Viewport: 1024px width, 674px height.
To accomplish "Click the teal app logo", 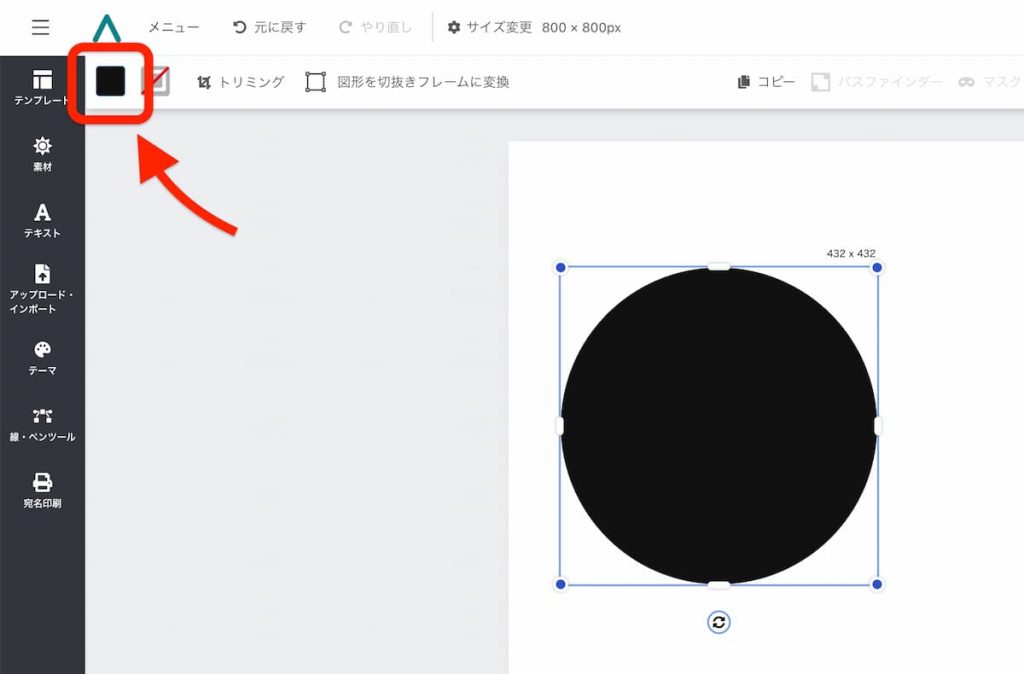I will point(105,28).
